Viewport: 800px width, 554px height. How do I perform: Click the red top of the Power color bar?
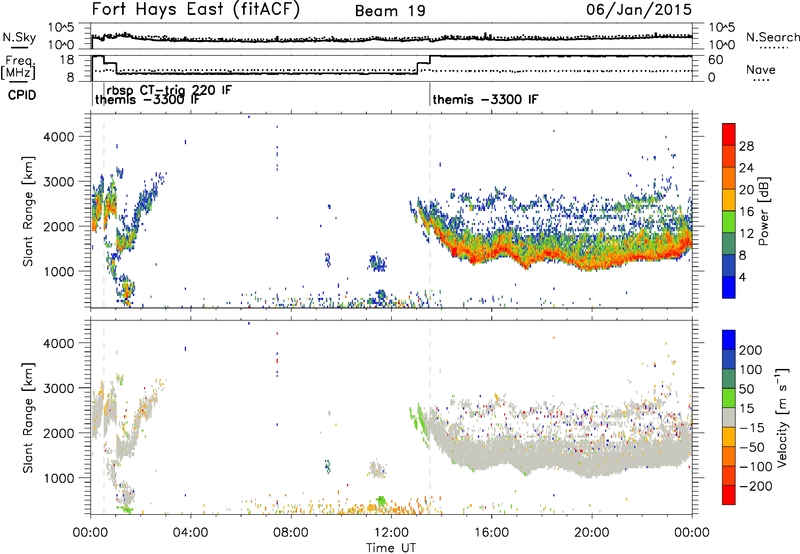click(x=729, y=134)
